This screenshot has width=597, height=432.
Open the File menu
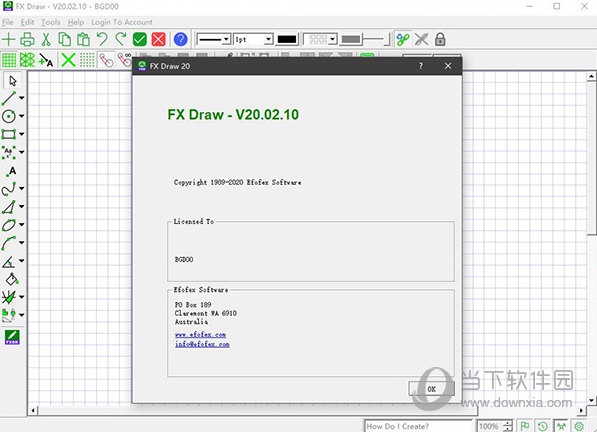point(8,22)
